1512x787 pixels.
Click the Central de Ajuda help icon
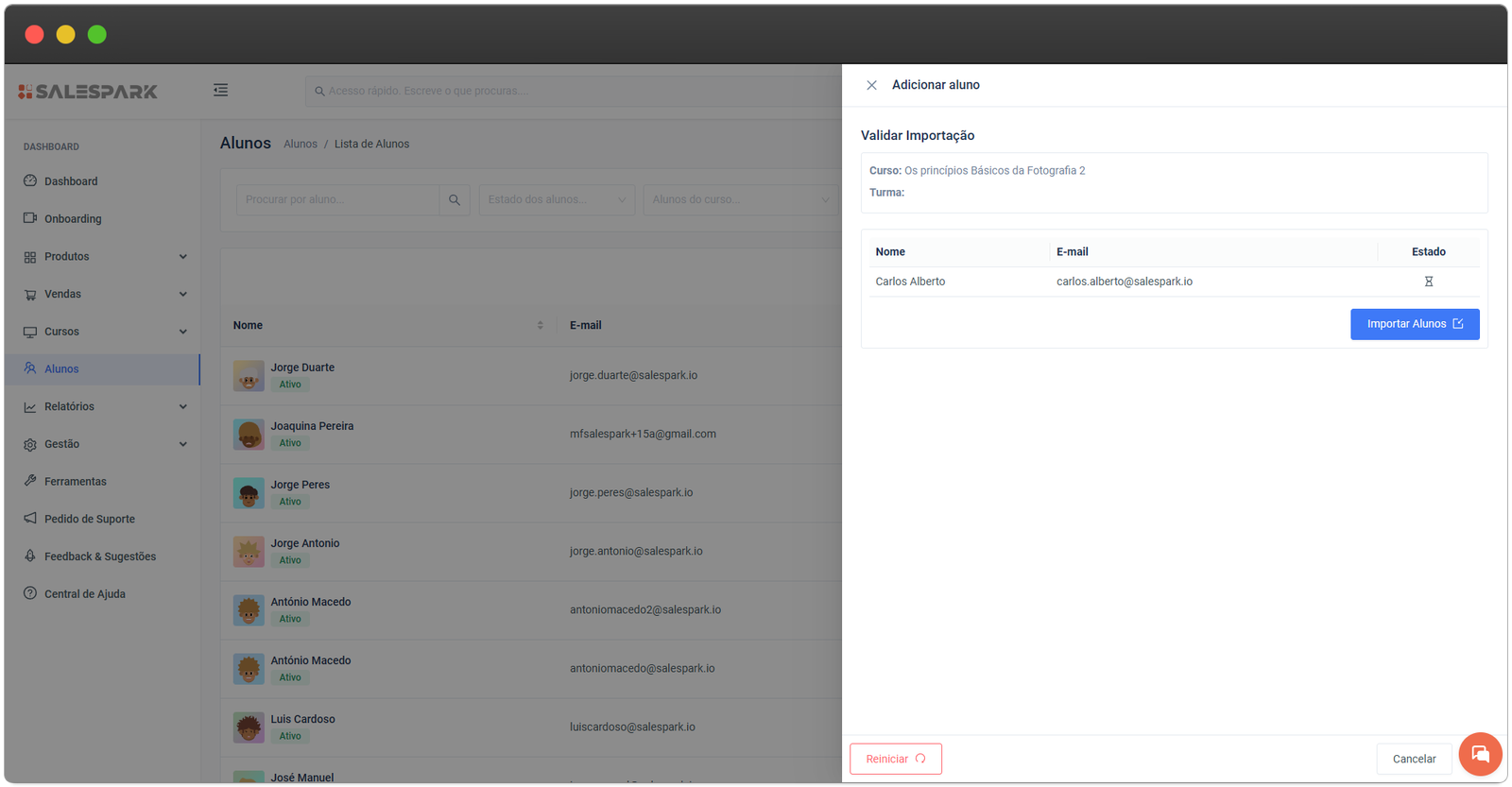pyautogui.click(x=30, y=593)
